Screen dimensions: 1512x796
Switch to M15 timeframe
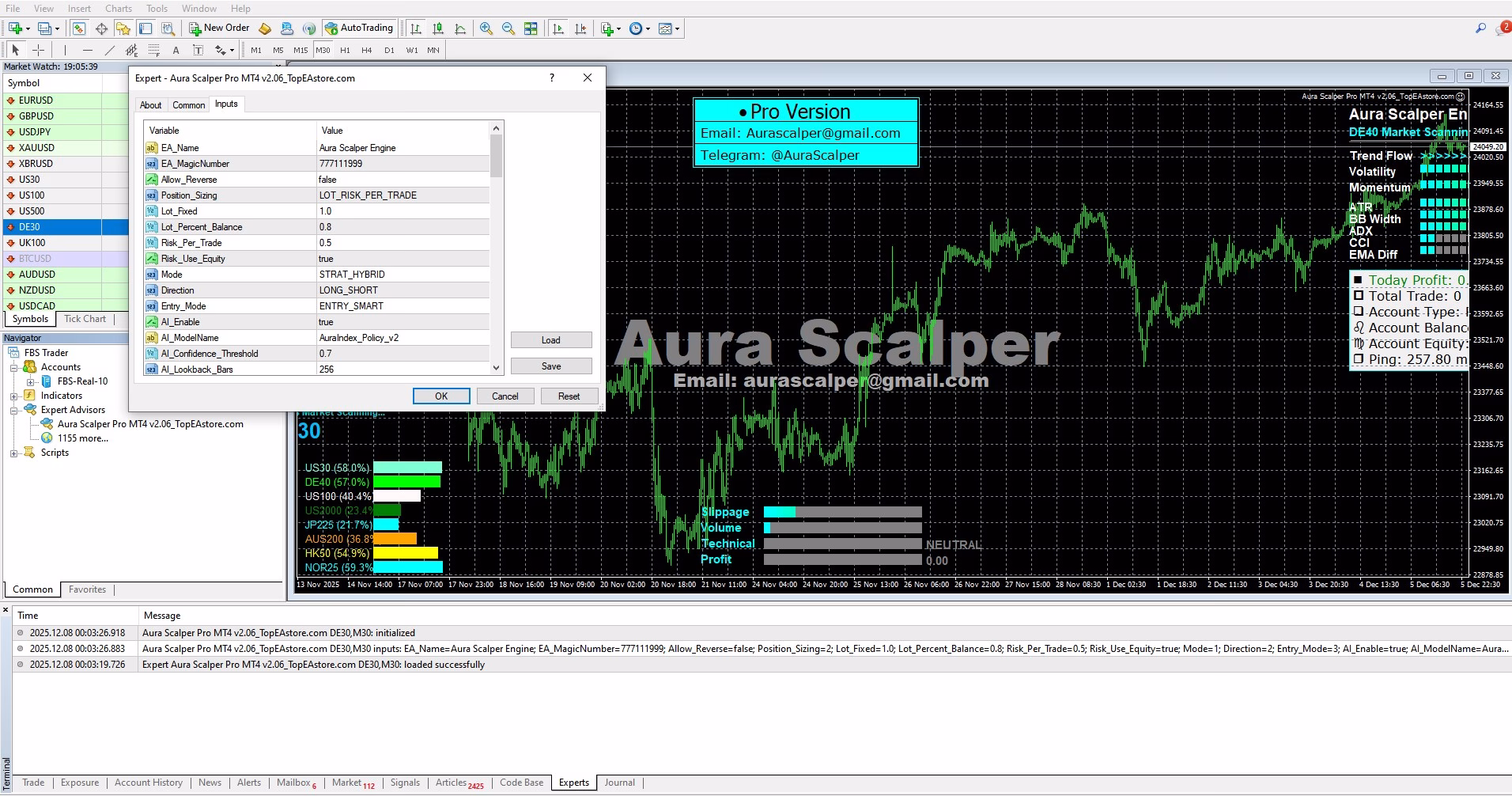301,50
